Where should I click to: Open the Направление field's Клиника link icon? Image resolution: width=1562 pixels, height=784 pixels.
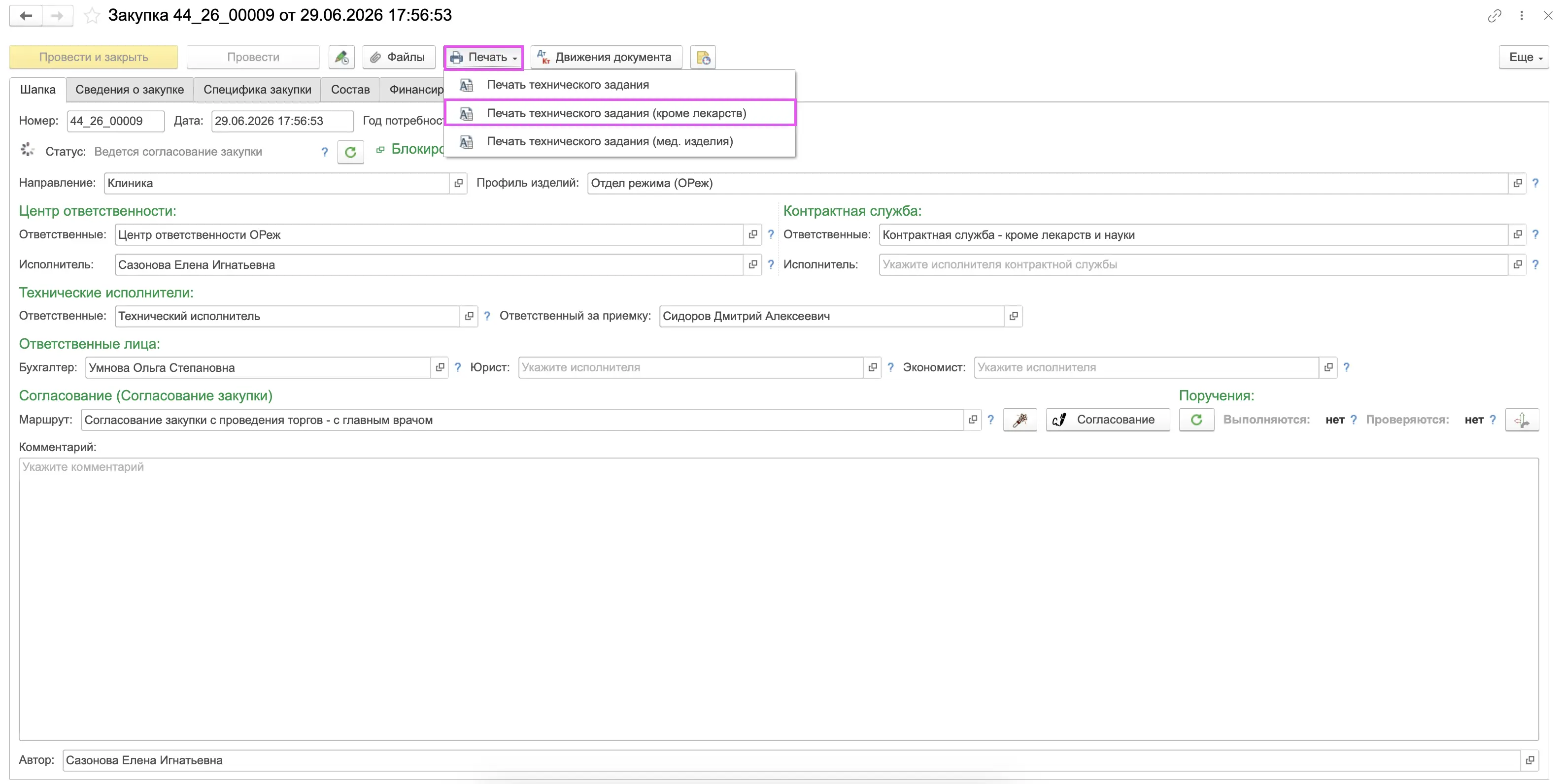click(458, 183)
